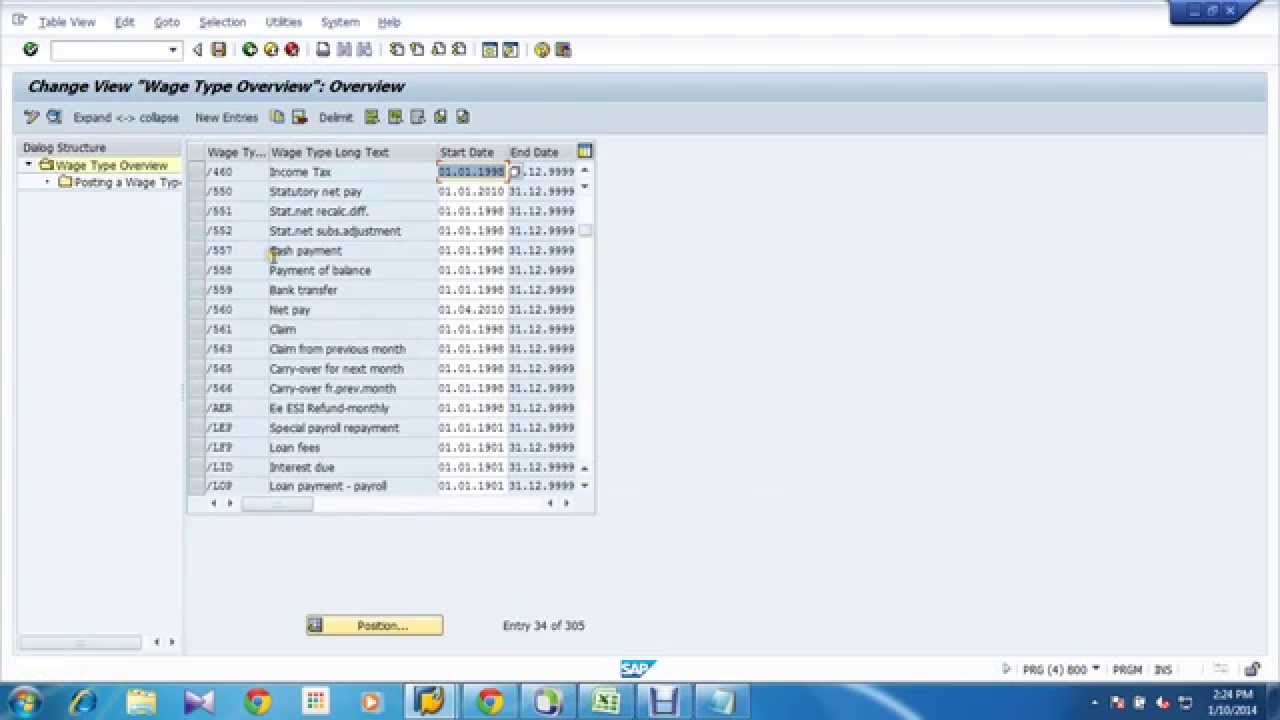Select row selector for /AER ESI Refund
Screen dimensions: 1280x720
click(196, 408)
